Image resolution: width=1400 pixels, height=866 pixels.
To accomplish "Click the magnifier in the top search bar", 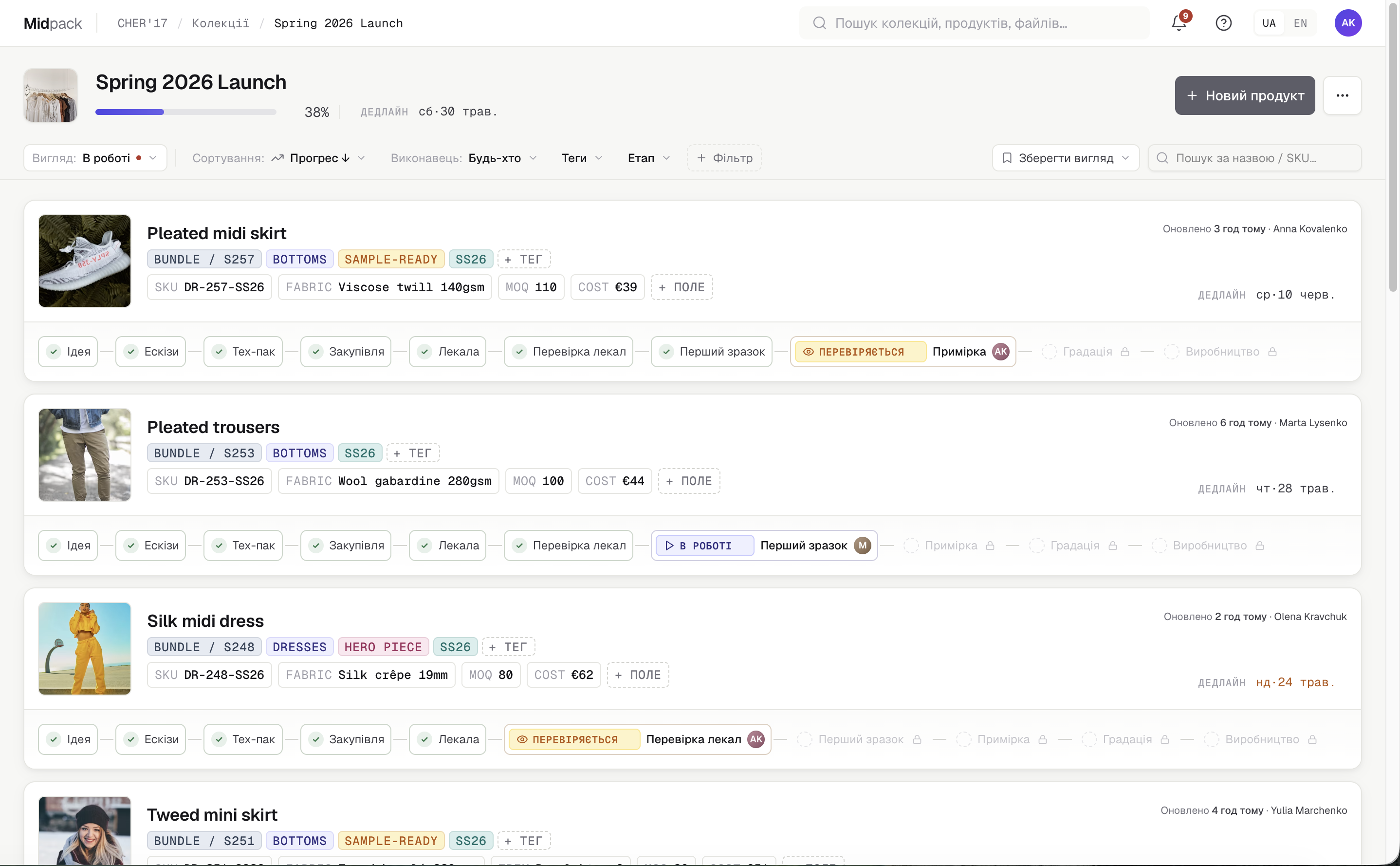I will point(820,23).
